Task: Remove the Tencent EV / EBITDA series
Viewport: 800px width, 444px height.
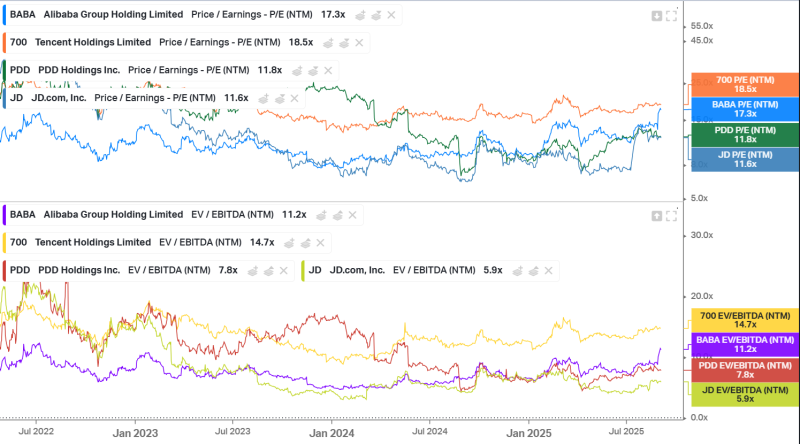Action: tap(320, 243)
